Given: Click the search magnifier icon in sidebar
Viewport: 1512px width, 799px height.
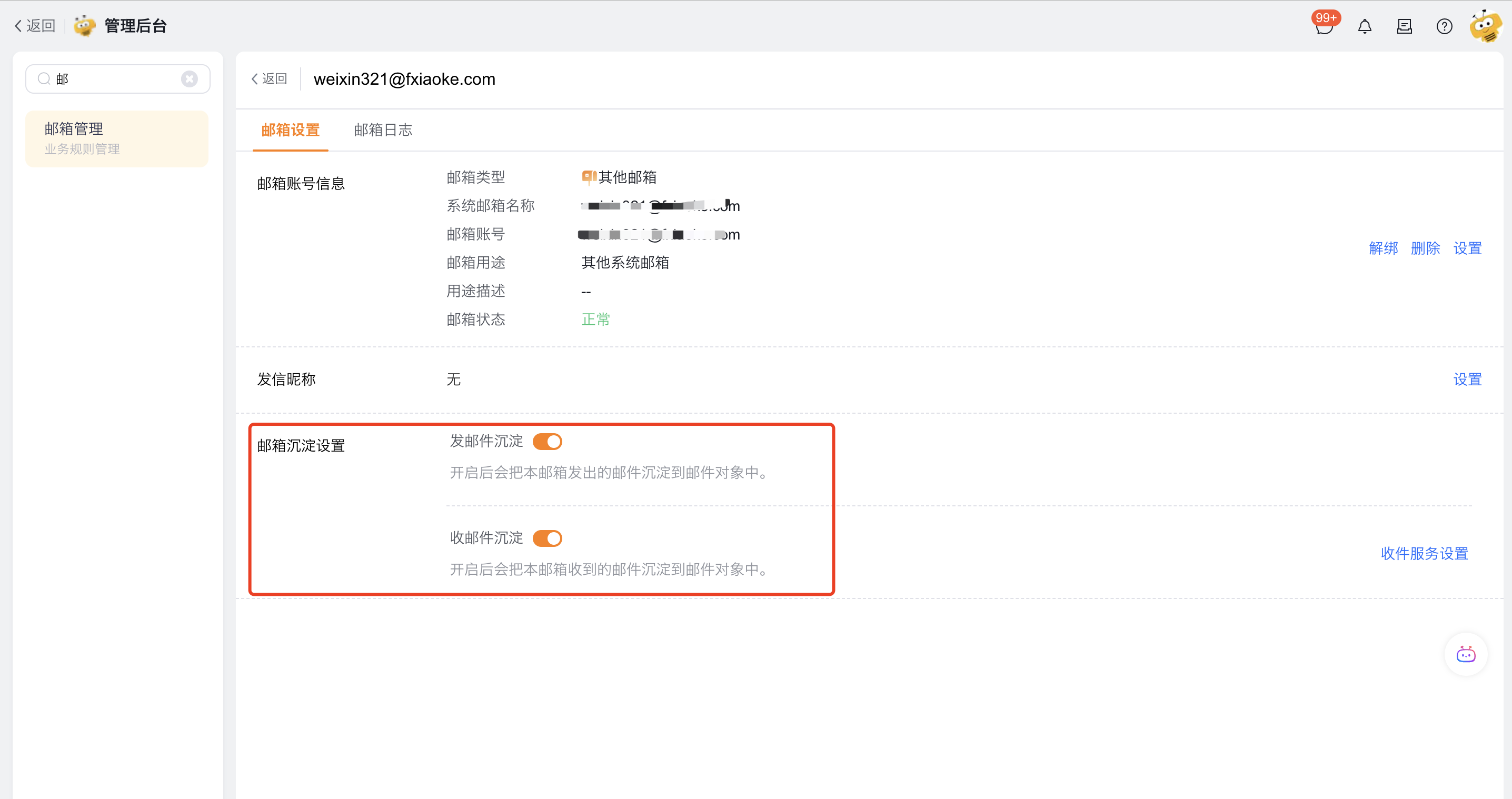Looking at the screenshot, I should click(44, 78).
